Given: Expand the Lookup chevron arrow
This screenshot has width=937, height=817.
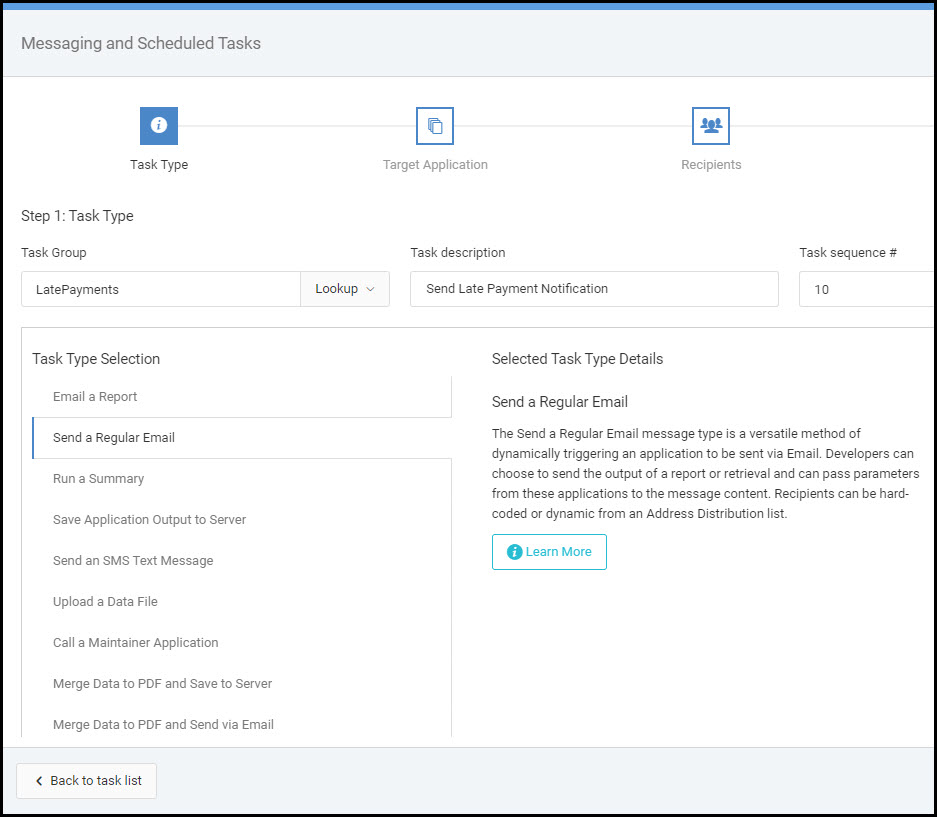Looking at the screenshot, I should point(368,288).
